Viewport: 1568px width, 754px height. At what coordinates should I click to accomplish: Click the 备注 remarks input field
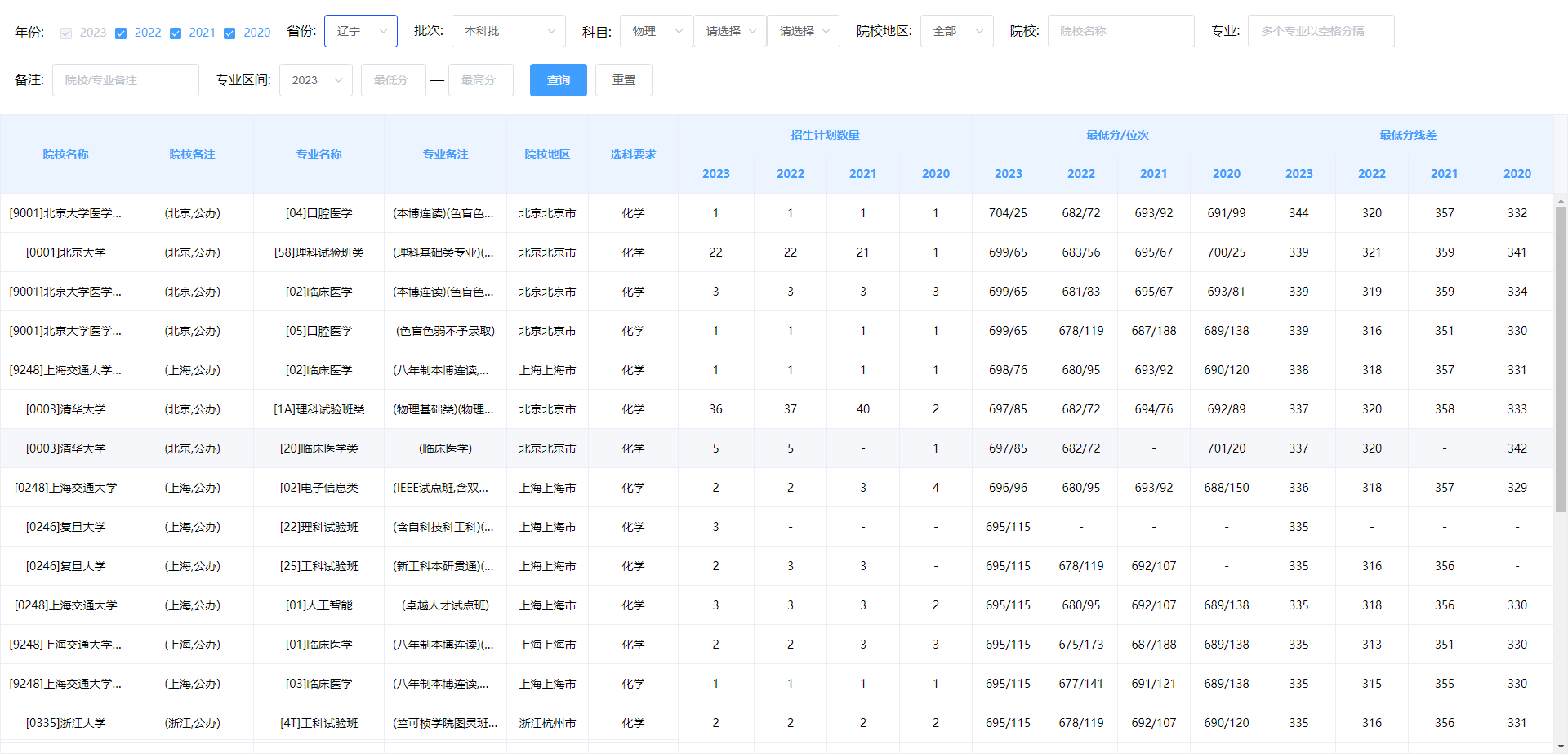125,79
